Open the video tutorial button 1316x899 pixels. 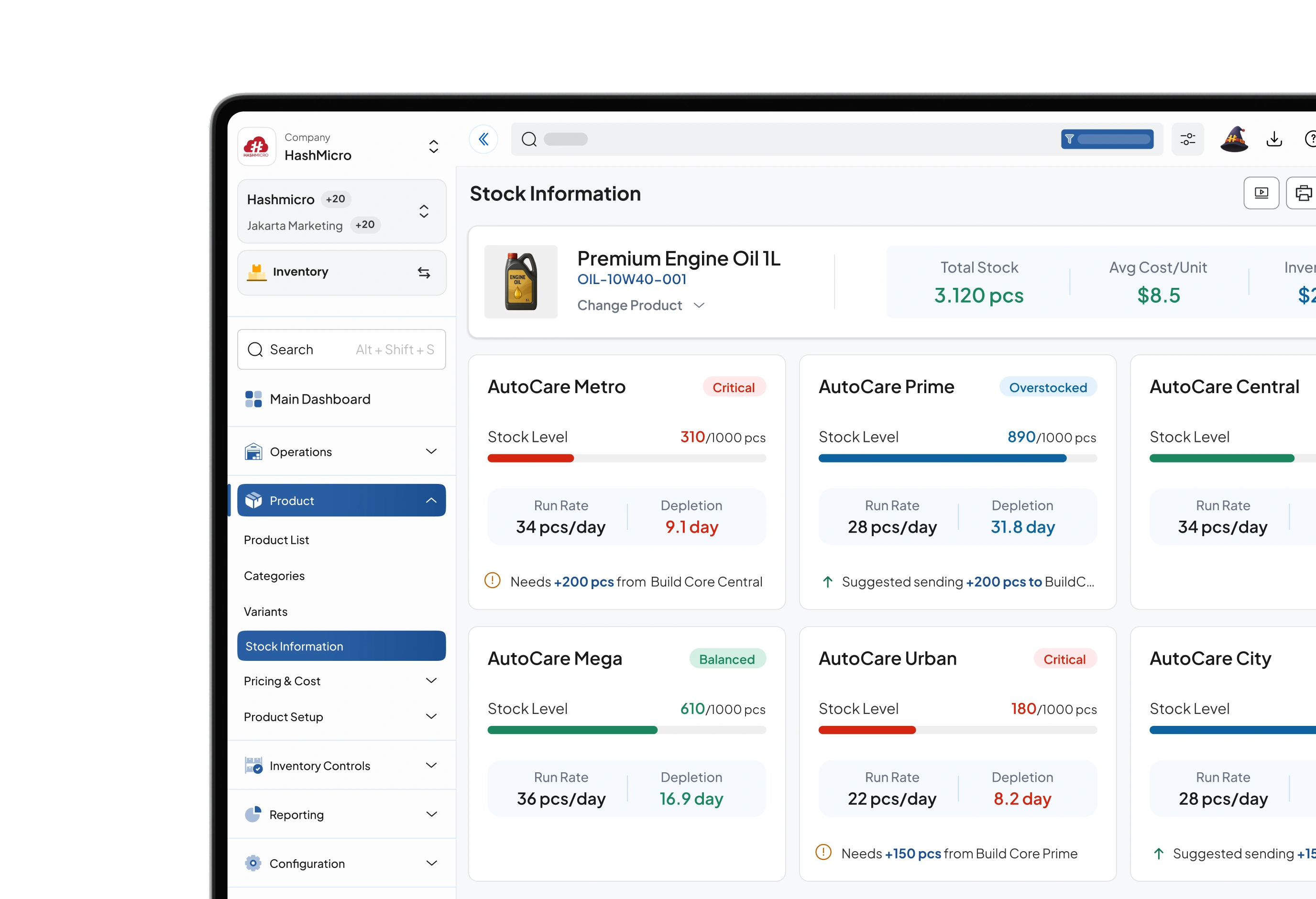[1261, 193]
